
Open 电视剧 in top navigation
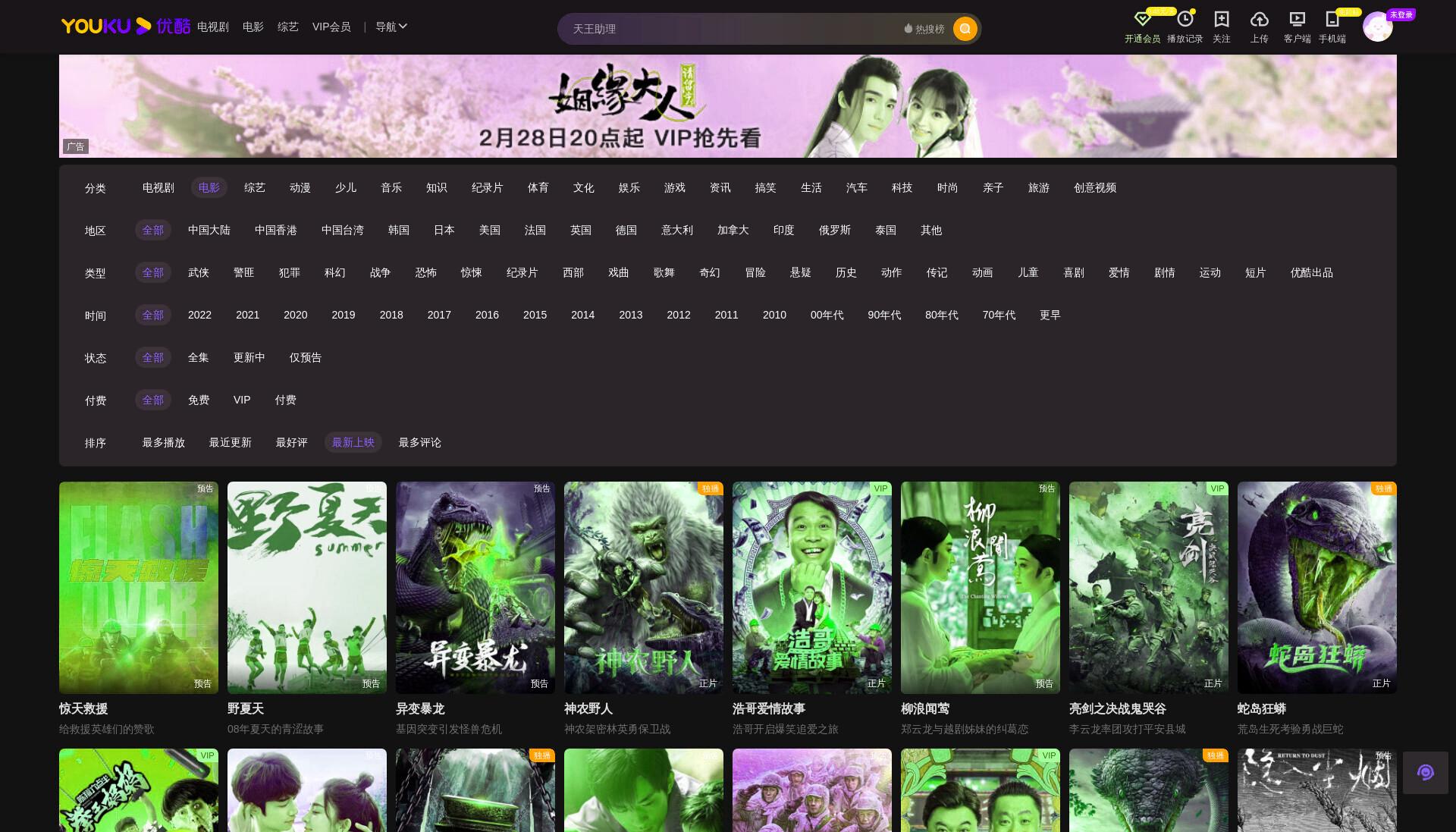[x=212, y=27]
